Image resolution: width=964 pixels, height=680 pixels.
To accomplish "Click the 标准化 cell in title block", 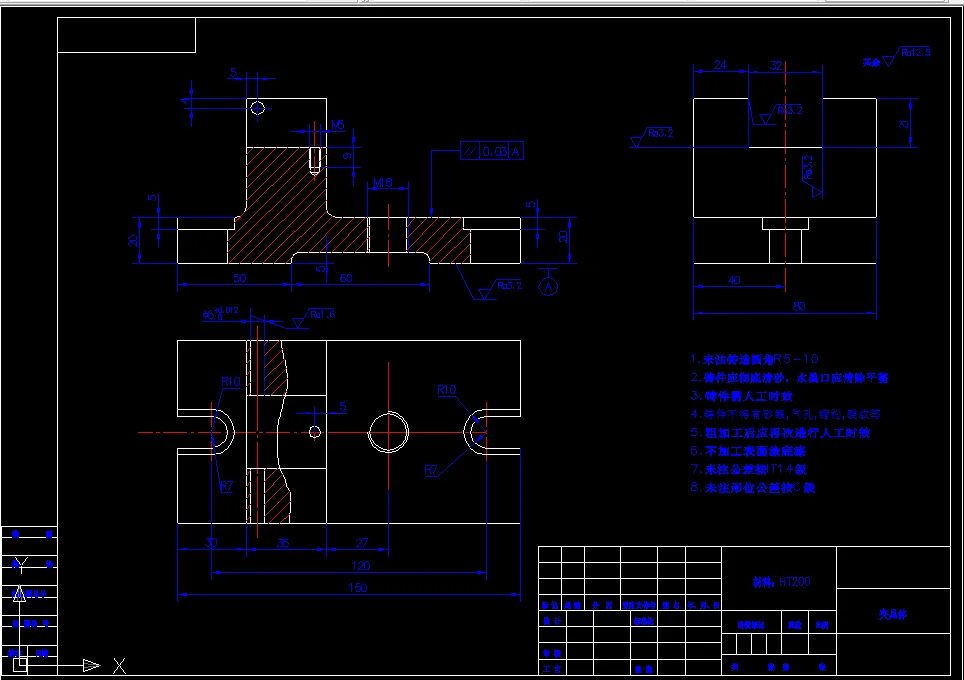I will [643, 621].
